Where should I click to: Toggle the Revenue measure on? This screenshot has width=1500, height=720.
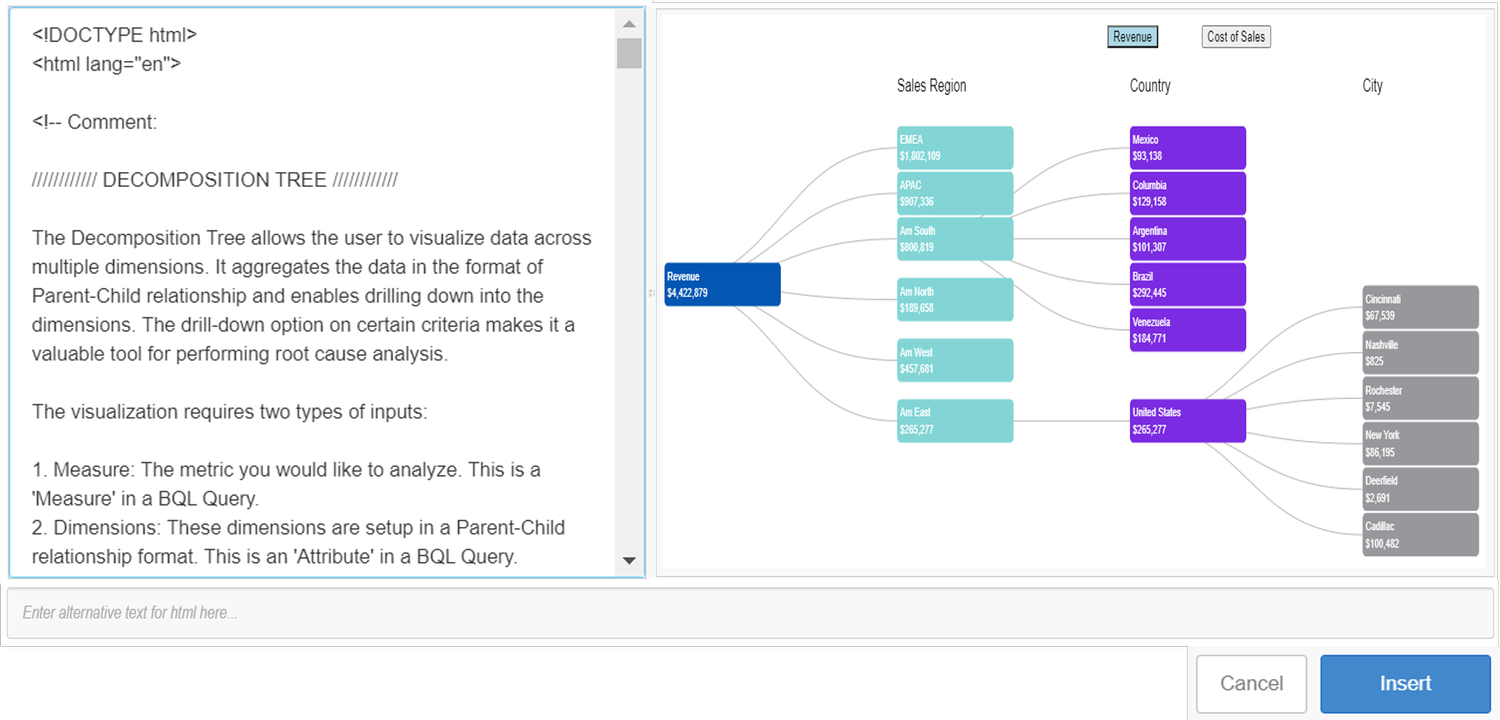click(x=1132, y=36)
